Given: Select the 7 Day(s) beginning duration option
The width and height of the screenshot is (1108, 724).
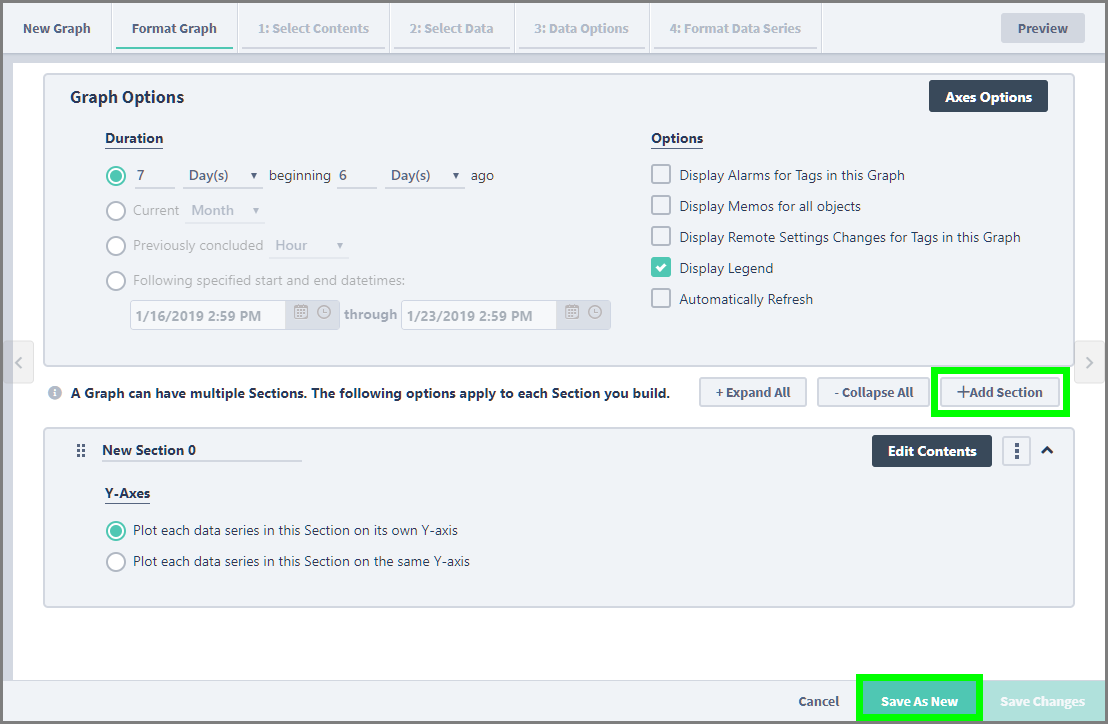Looking at the screenshot, I should [x=116, y=176].
